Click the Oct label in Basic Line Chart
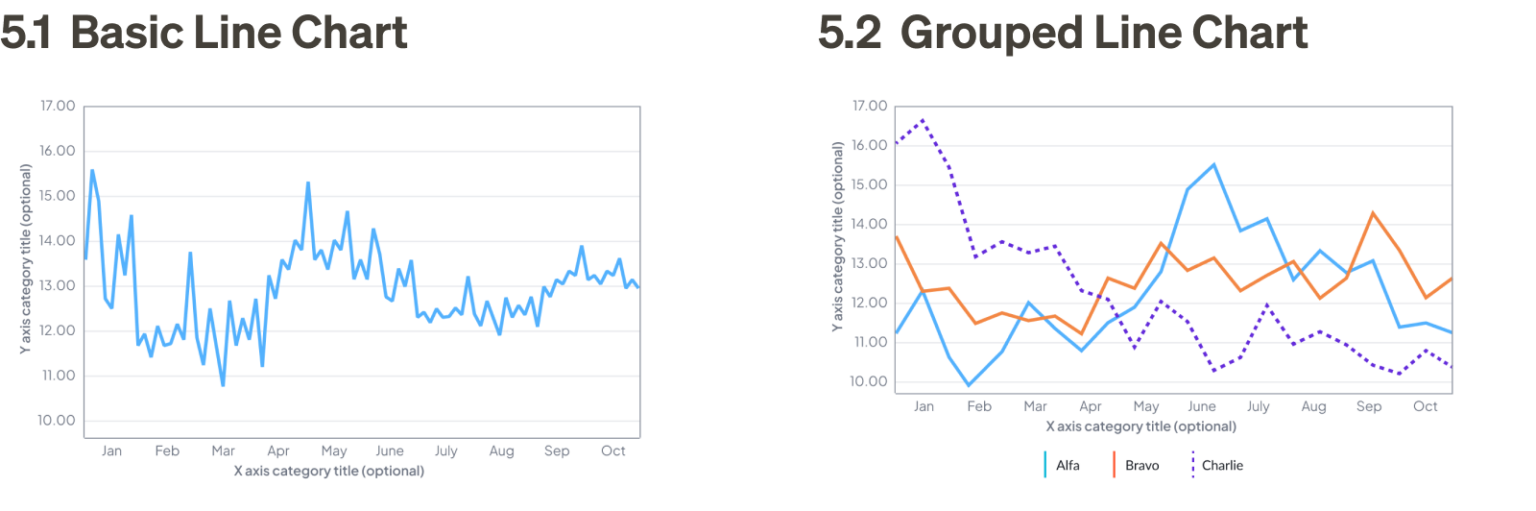The width and height of the screenshot is (1536, 511). [613, 451]
